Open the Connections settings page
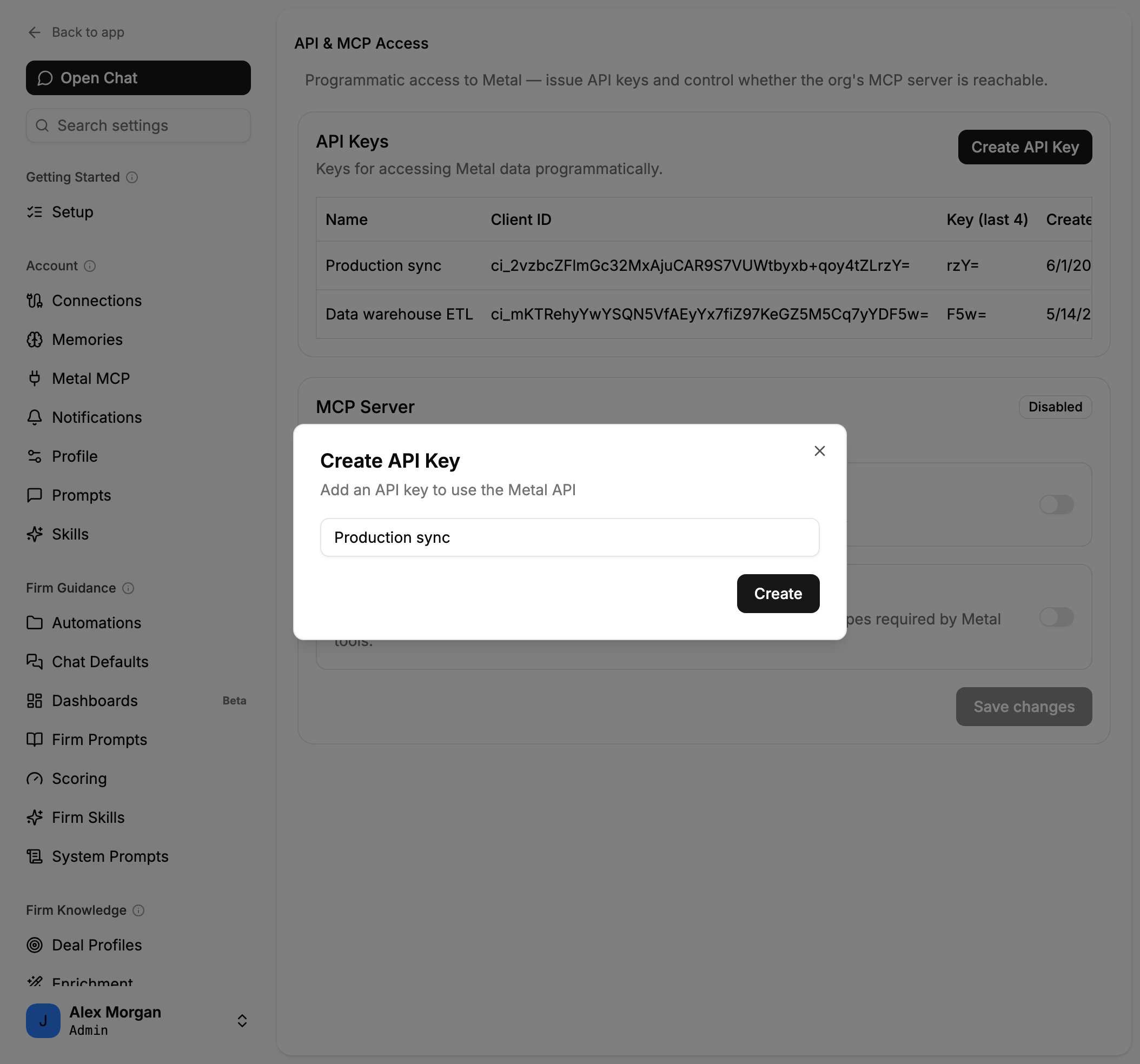Image resolution: width=1140 pixels, height=1064 pixels. point(96,301)
